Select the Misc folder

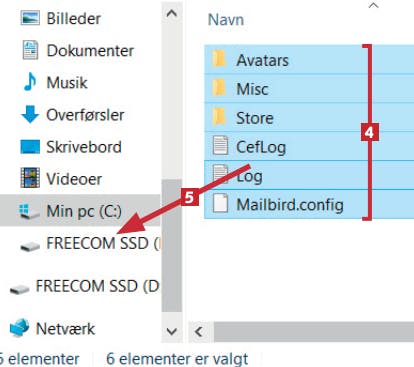[309, 89]
